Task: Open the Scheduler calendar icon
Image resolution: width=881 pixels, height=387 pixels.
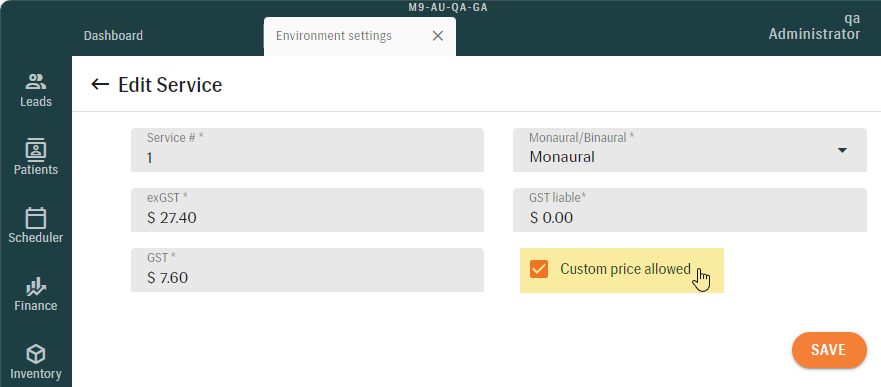Action: pos(36,218)
